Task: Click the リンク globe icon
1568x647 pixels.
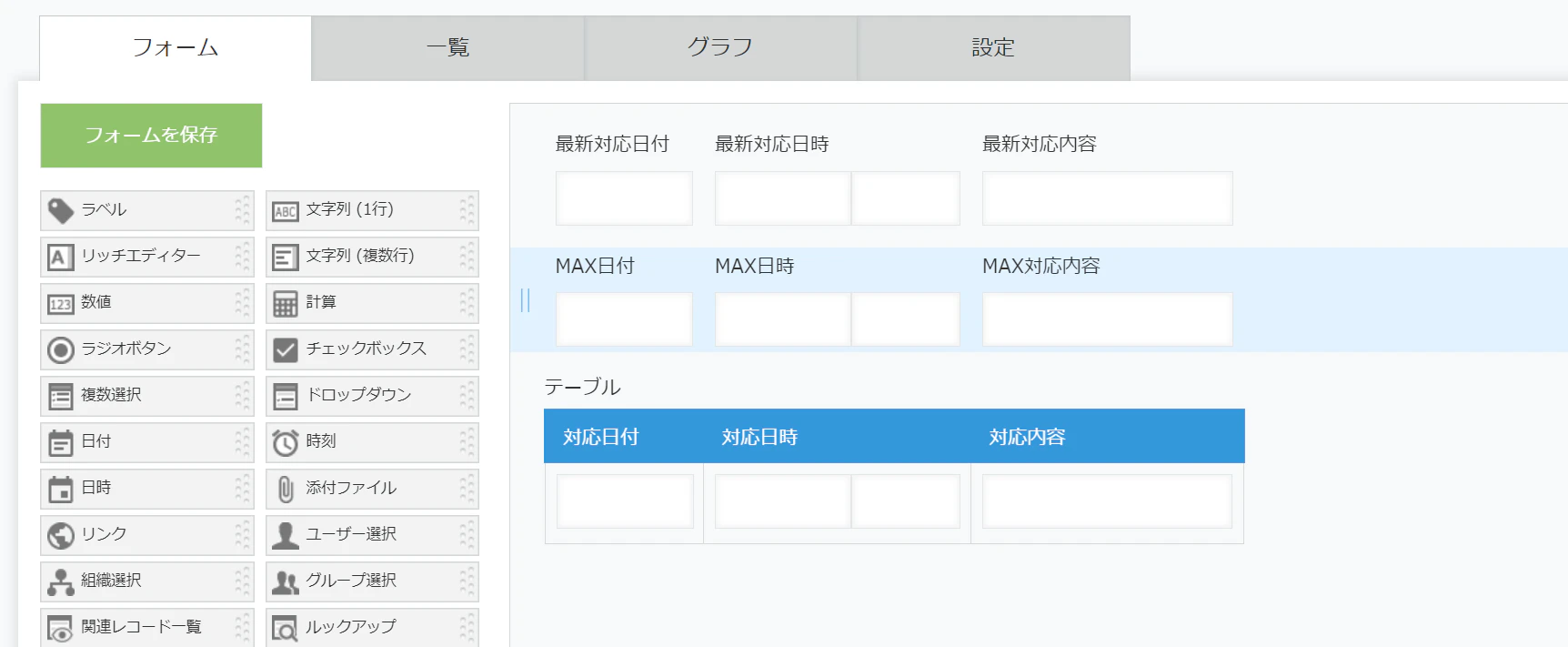Action: point(61,536)
